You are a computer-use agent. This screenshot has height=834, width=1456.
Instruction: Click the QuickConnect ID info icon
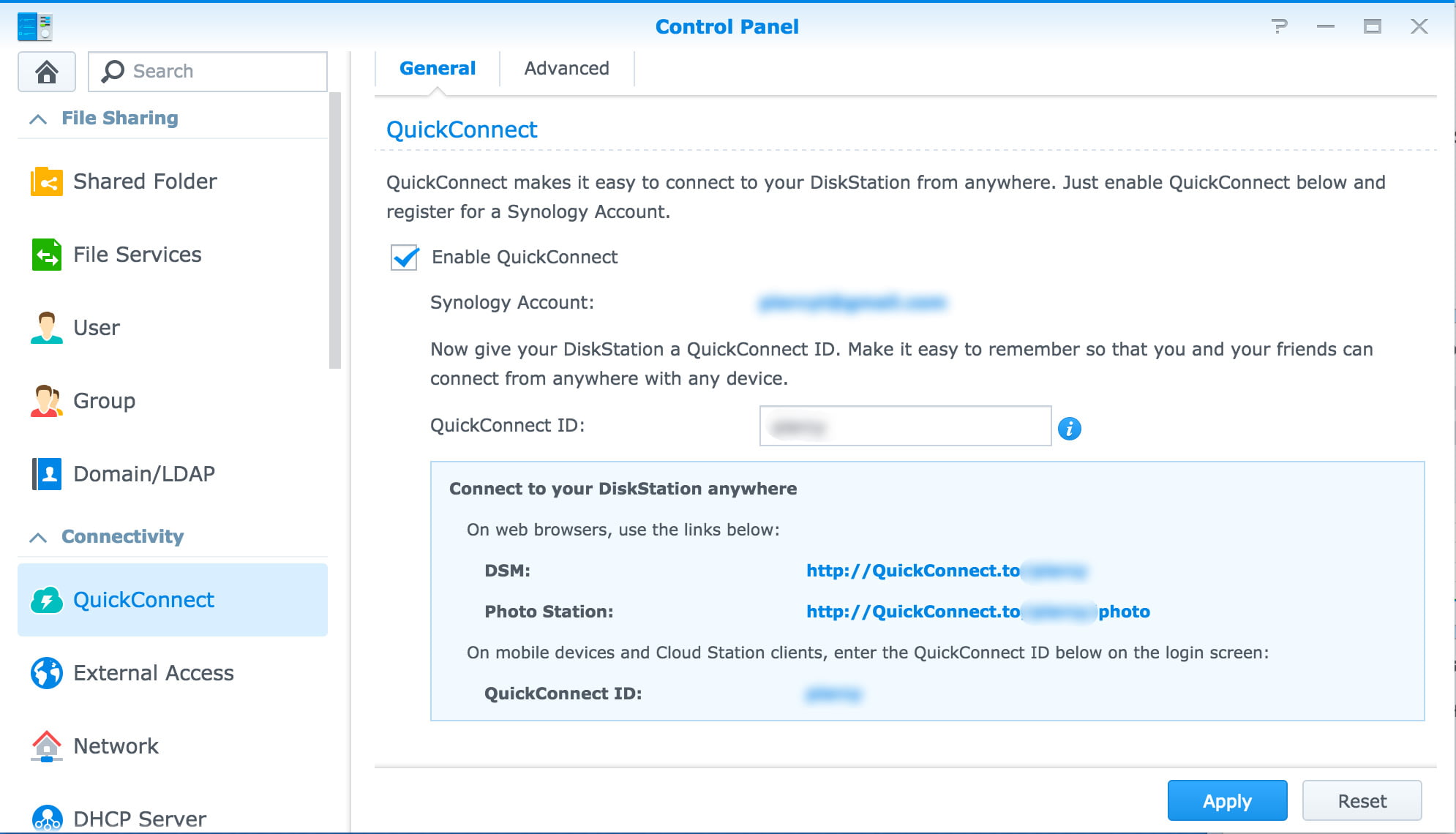tap(1070, 428)
